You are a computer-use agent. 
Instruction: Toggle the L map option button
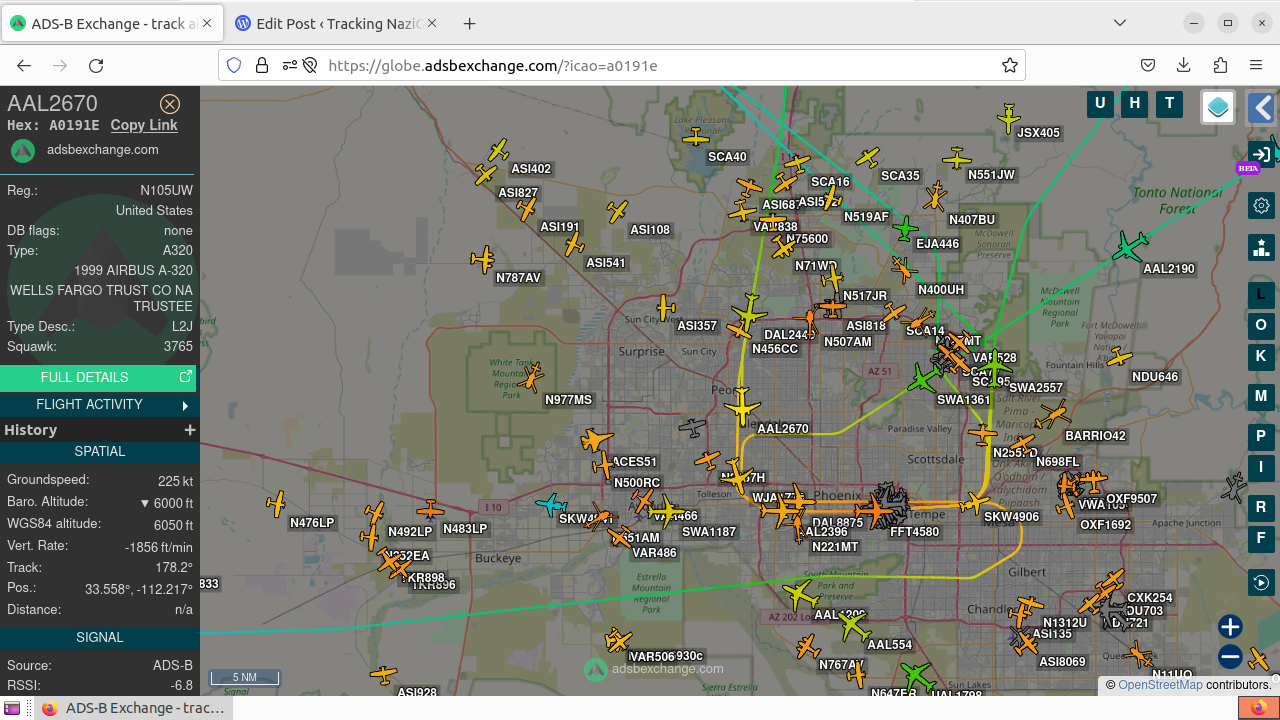(1261, 294)
